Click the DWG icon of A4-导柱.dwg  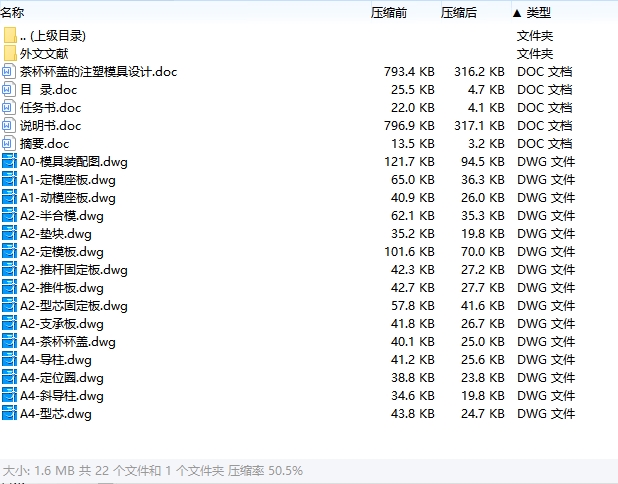click(x=9, y=360)
